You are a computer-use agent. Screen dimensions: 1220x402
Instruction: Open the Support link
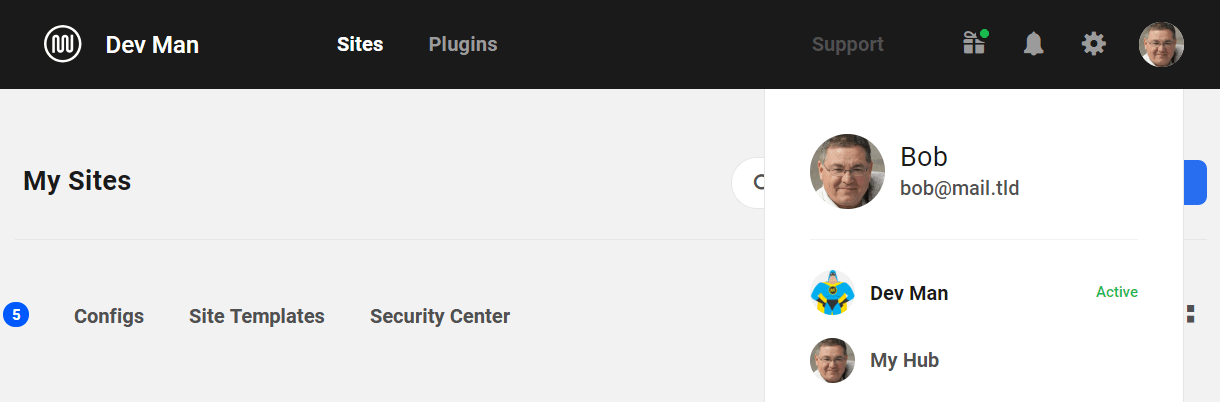pyautogui.click(x=847, y=44)
